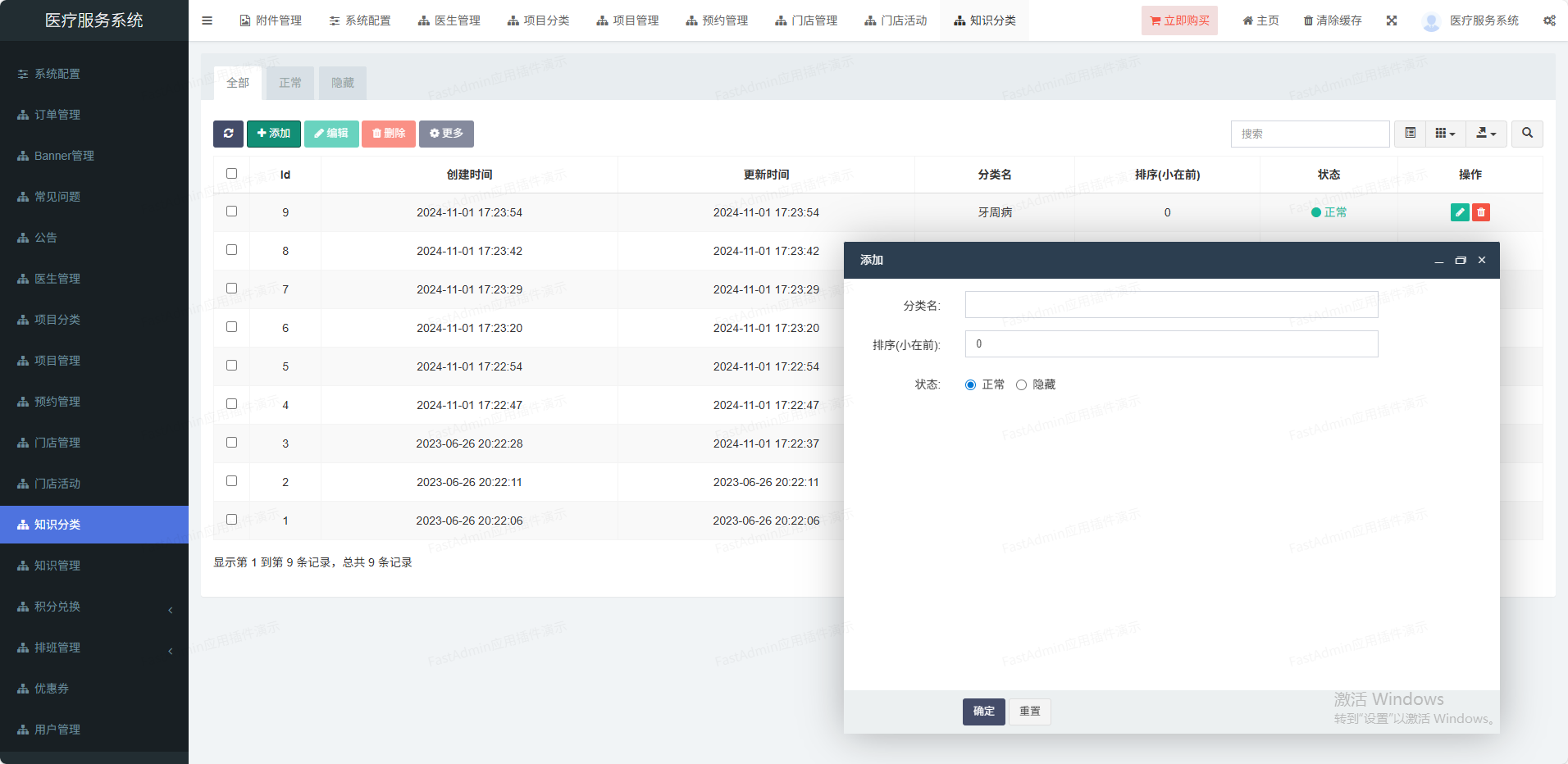1568x764 pixels.
Task: Open the settings gears icon at top right
Action: 1549,20
